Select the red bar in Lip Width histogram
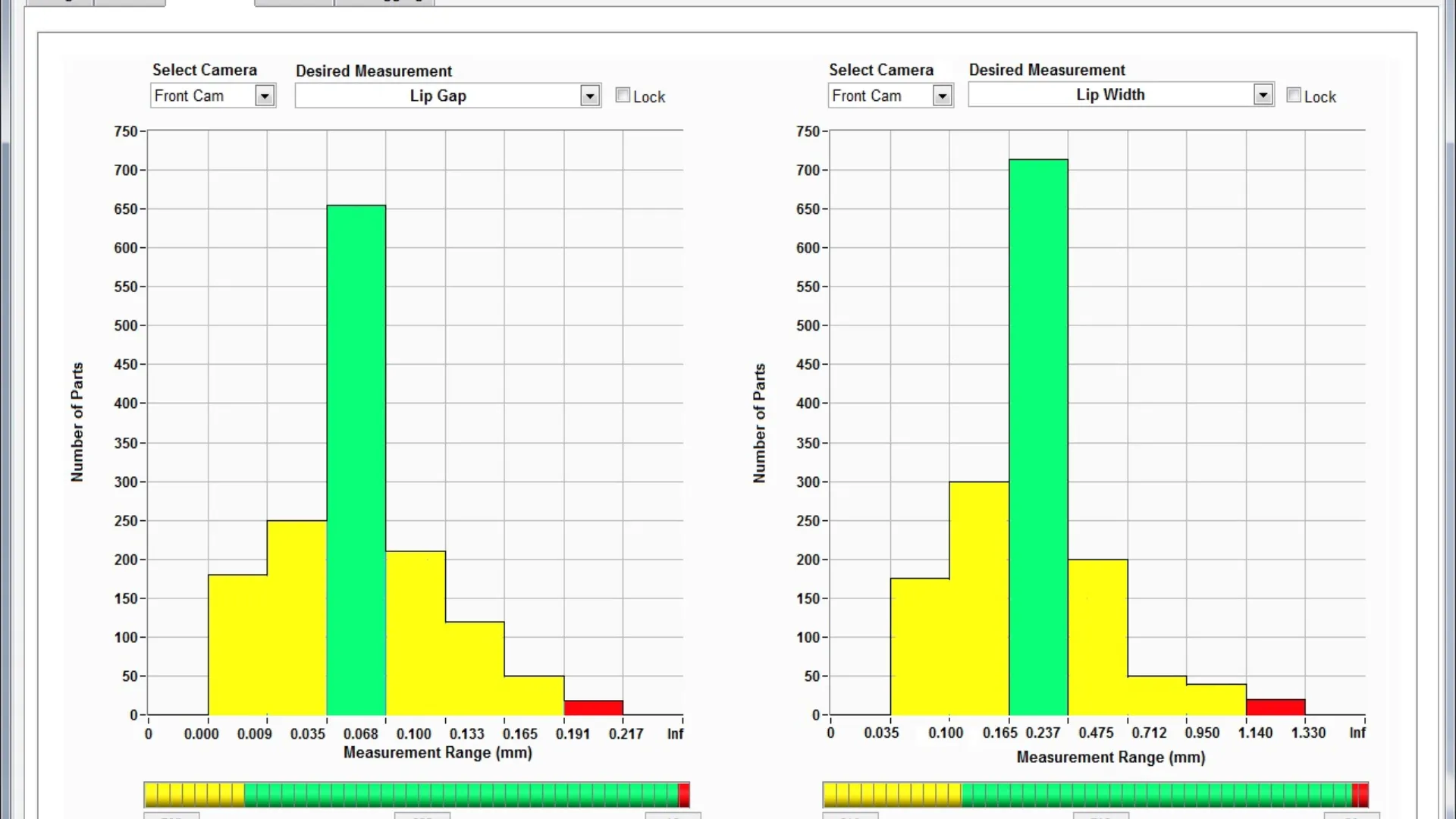 point(1275,707)
